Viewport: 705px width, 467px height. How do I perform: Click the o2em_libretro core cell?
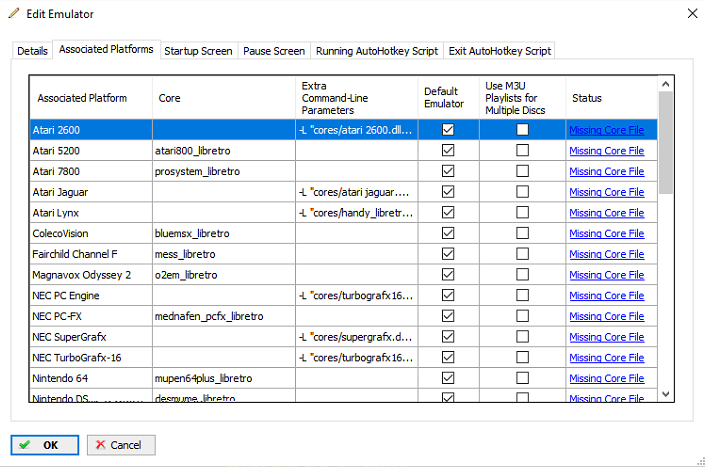pos(224,275)
